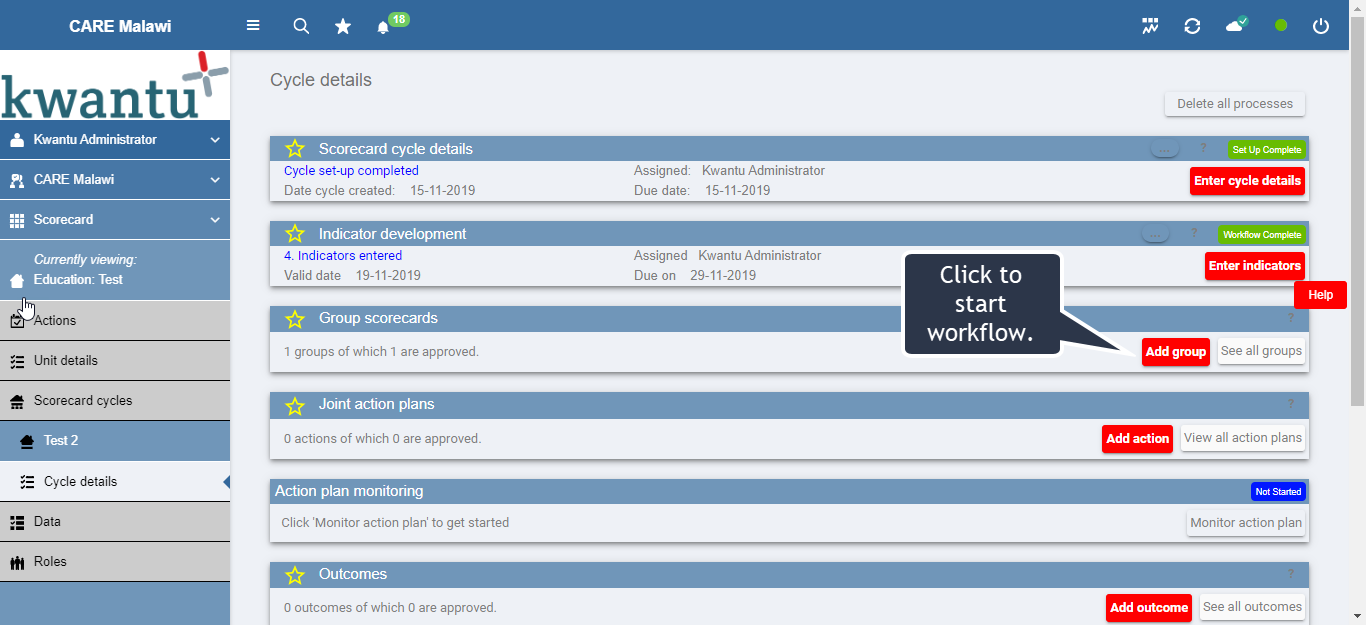This screenshot has width=1366, height=625.
Task: Click Enter indicators button
Action: (1255, 266)
